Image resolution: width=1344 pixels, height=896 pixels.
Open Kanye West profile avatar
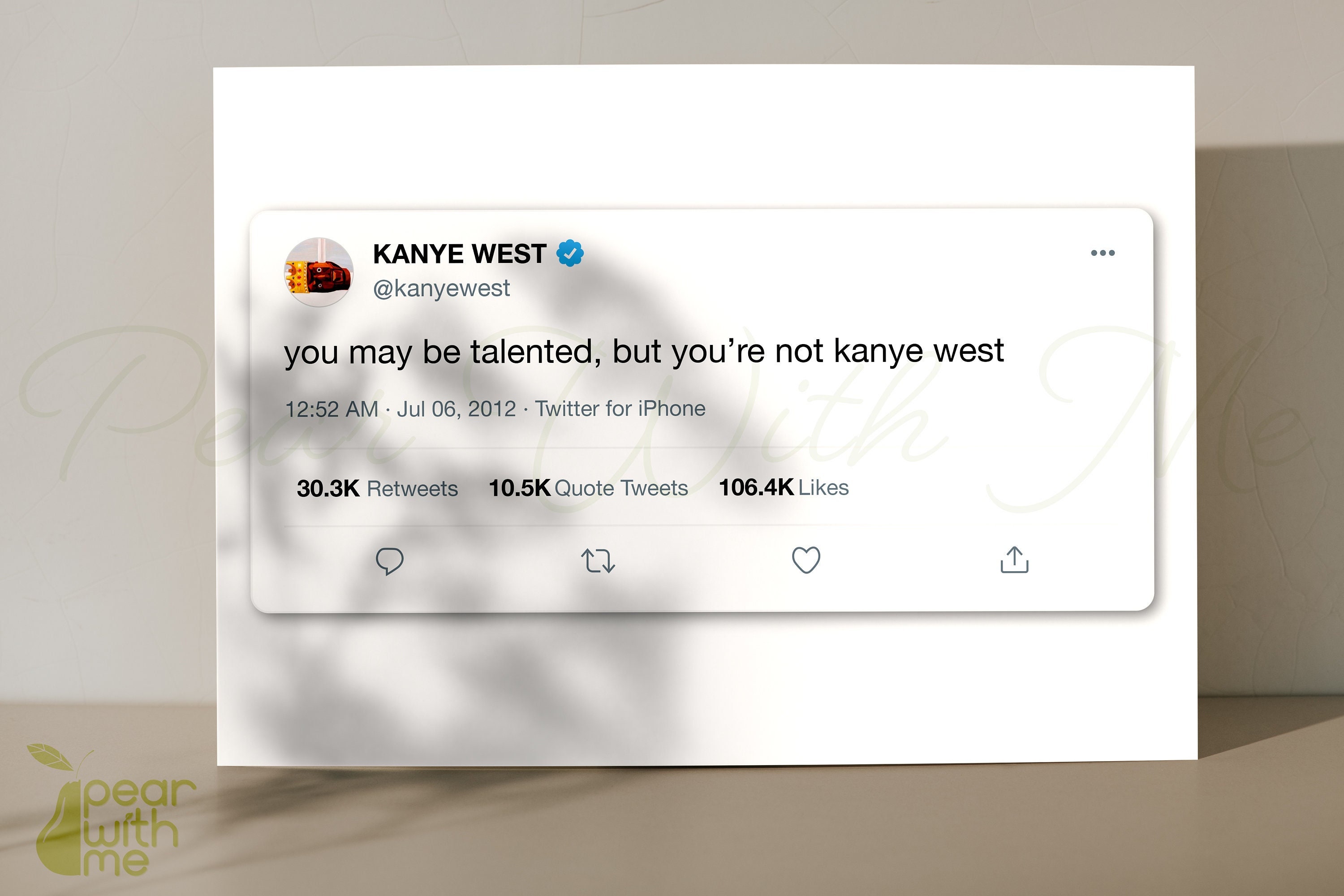tap(319, 272)
